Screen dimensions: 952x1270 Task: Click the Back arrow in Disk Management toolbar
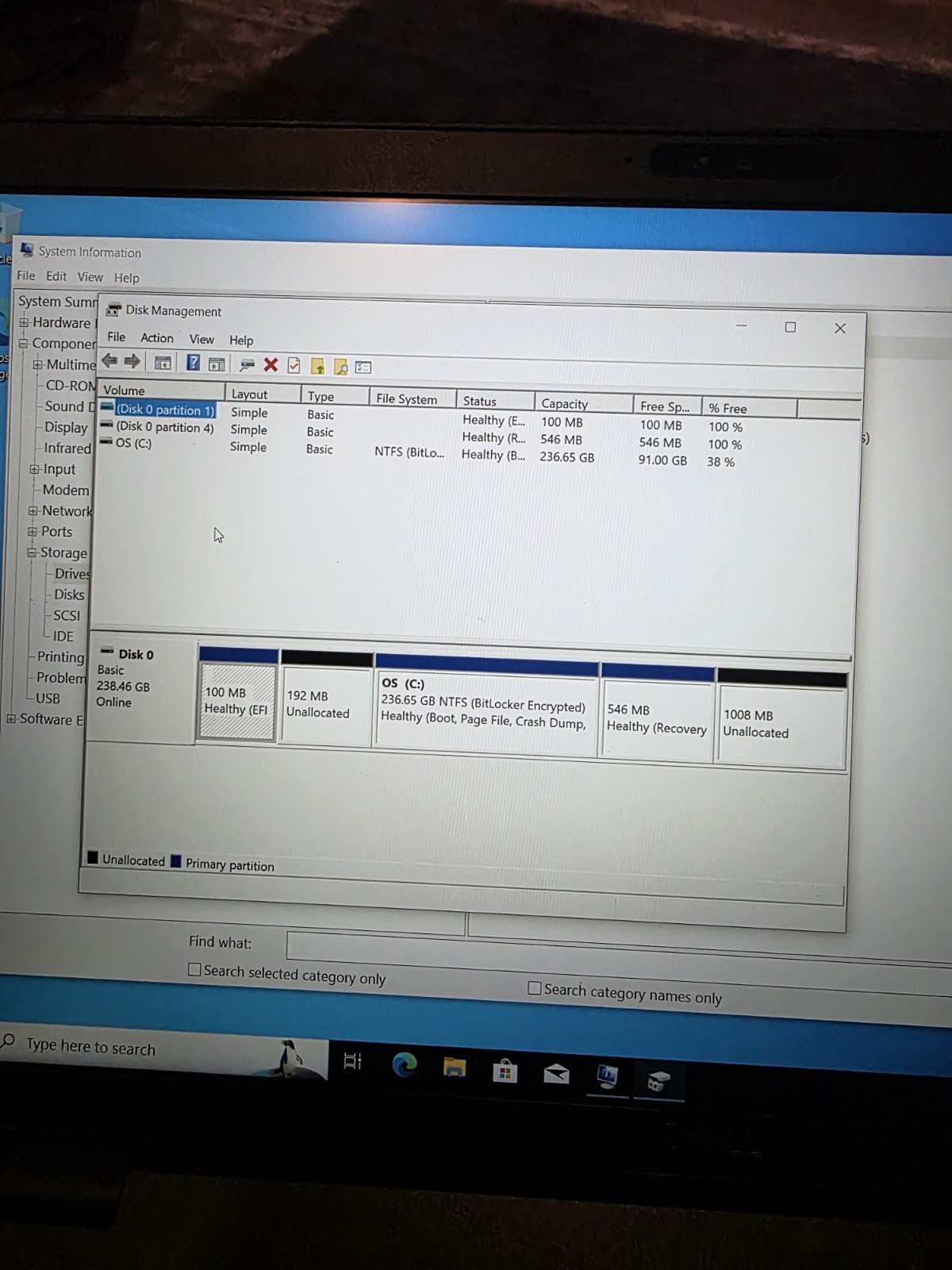tap(109, 361)
